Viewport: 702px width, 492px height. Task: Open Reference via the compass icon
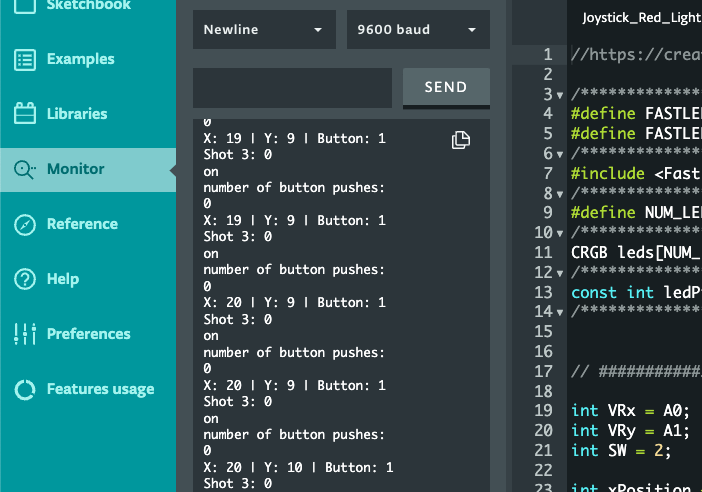pos(25,224)
